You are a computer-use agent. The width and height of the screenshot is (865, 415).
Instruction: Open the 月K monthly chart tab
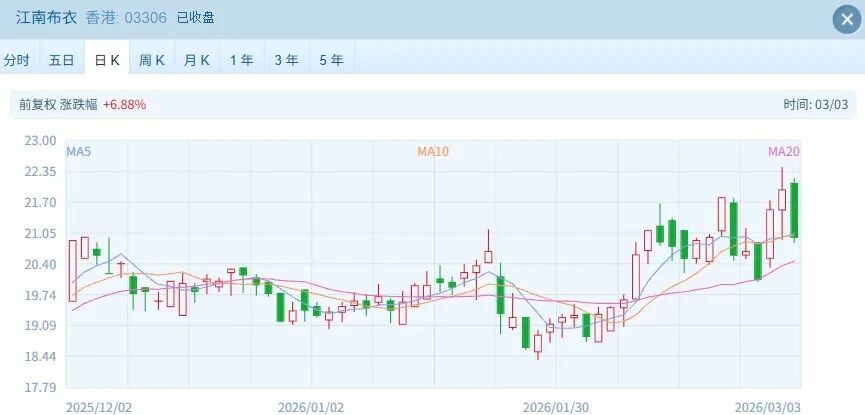(197, 60)
